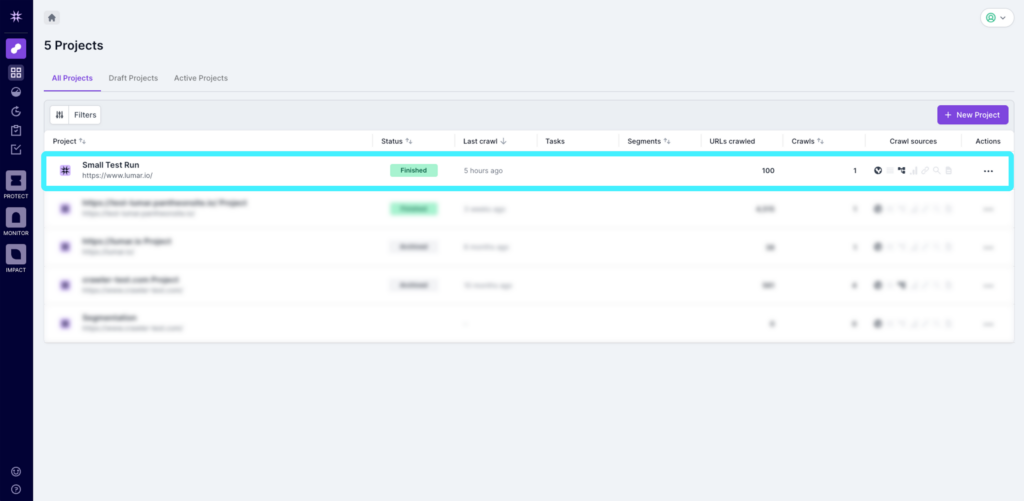Click the smiley feedback icon
The height and width of the screenshot is (501, 1024).
16,472
